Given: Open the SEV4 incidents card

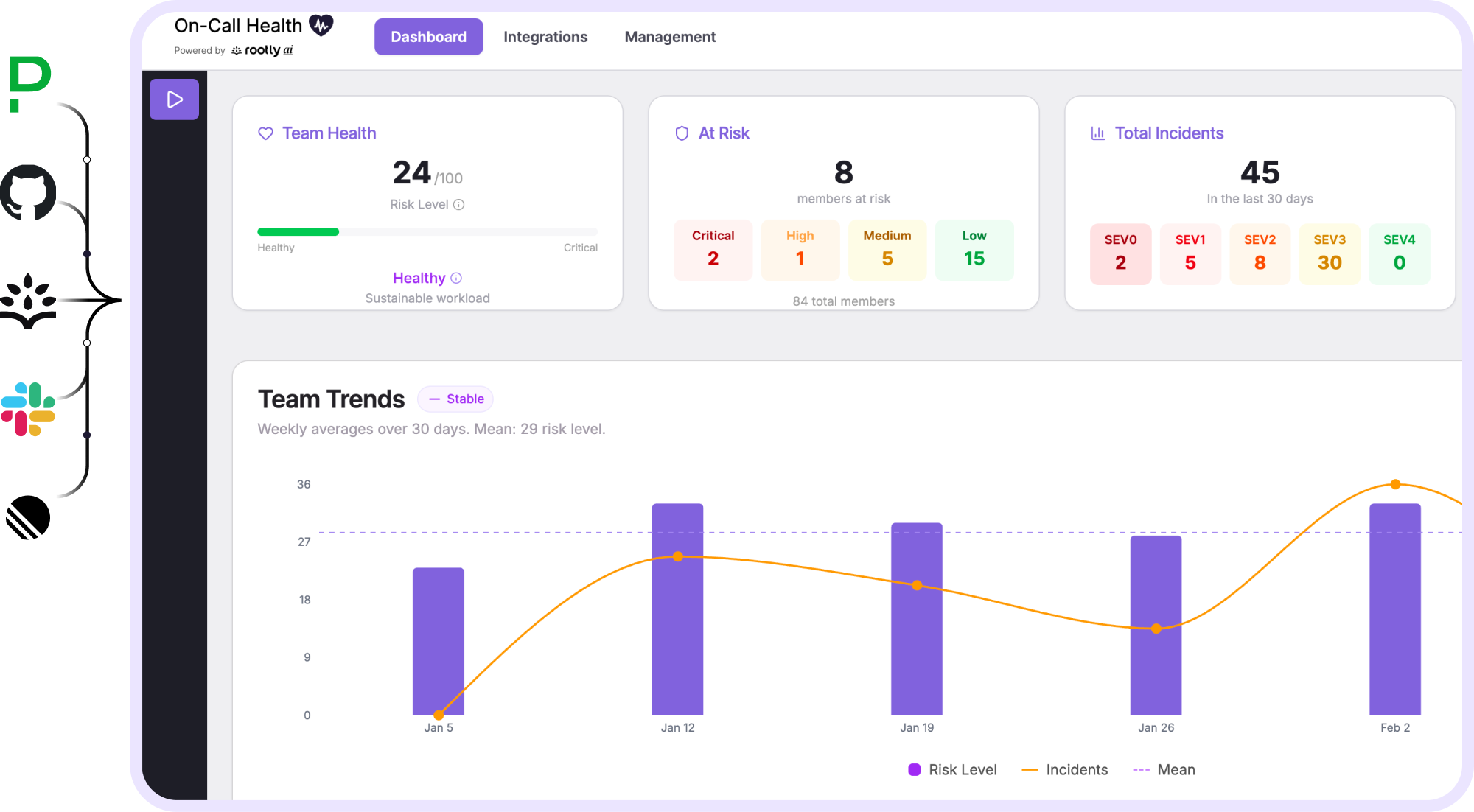Looking at the screenshot, I should click(1399, 254).
